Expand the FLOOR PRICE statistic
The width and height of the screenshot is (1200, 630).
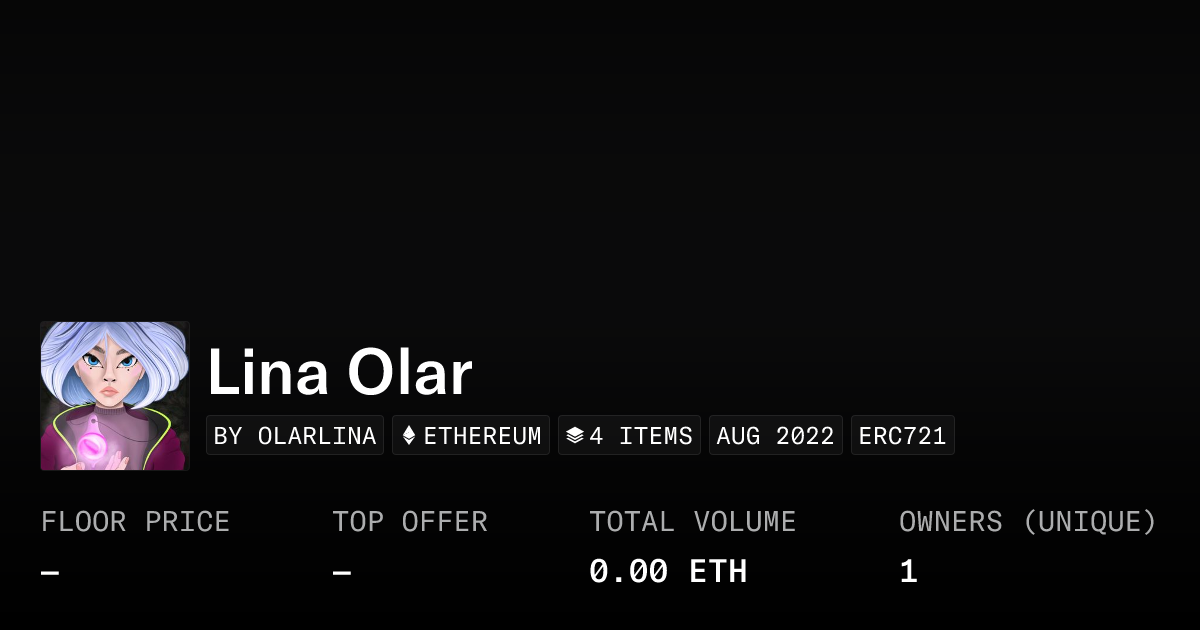[135, 521]
